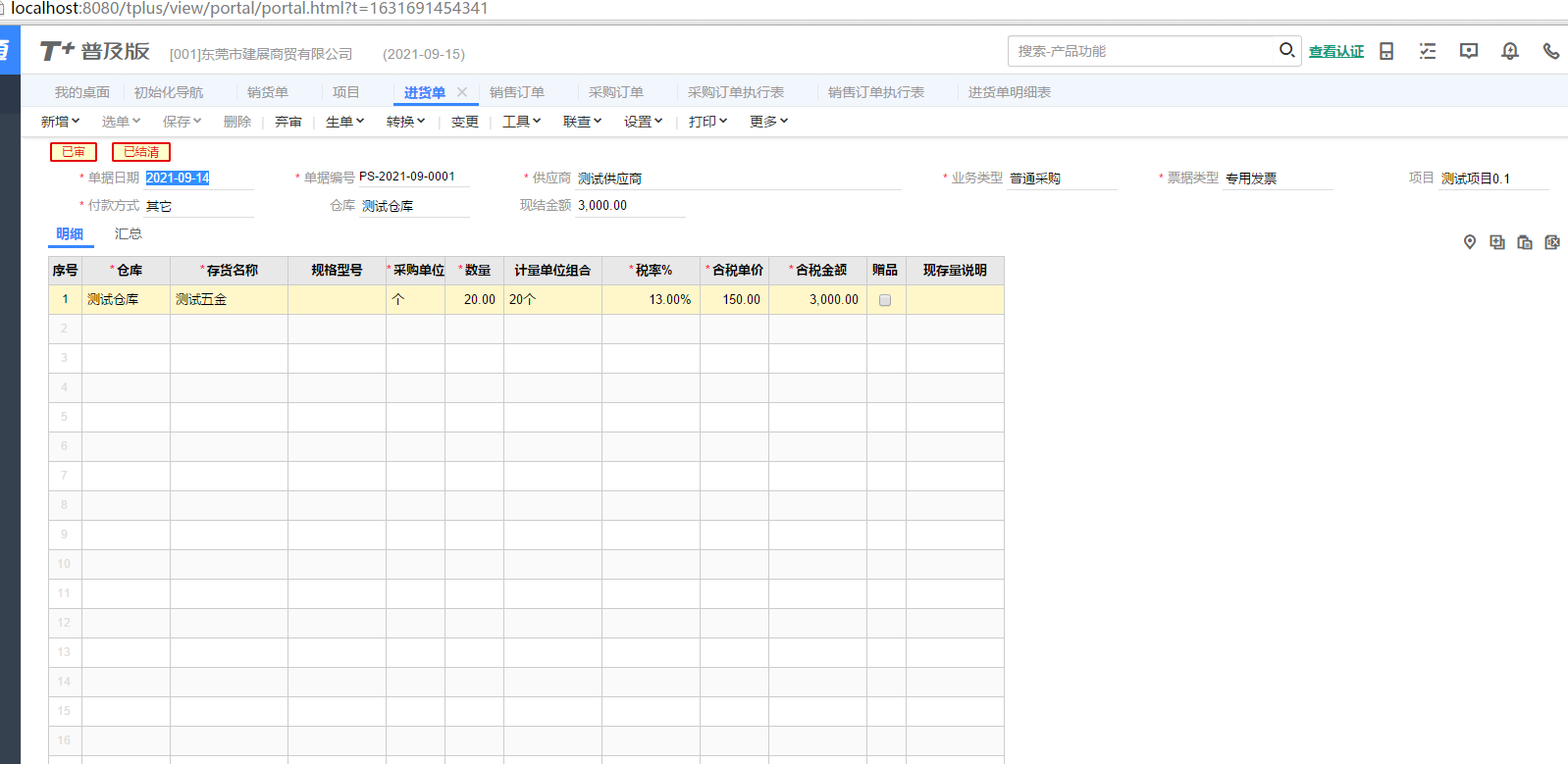This screenshot has height=764, width=1568.
Task: Click the search magnifier icon
Action: point(1286,50)
